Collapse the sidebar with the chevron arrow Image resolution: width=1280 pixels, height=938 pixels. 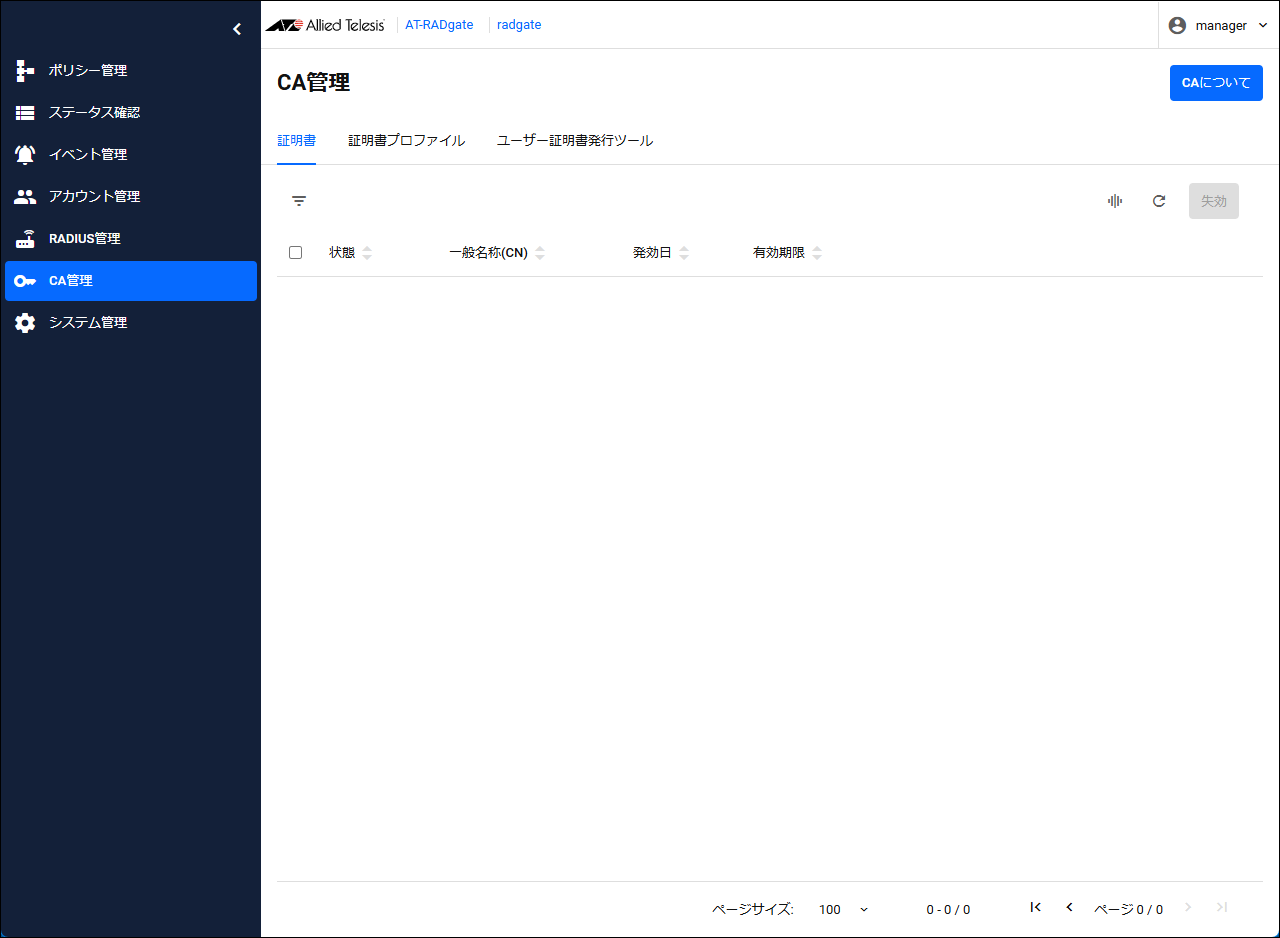click(x=237, y=29)
